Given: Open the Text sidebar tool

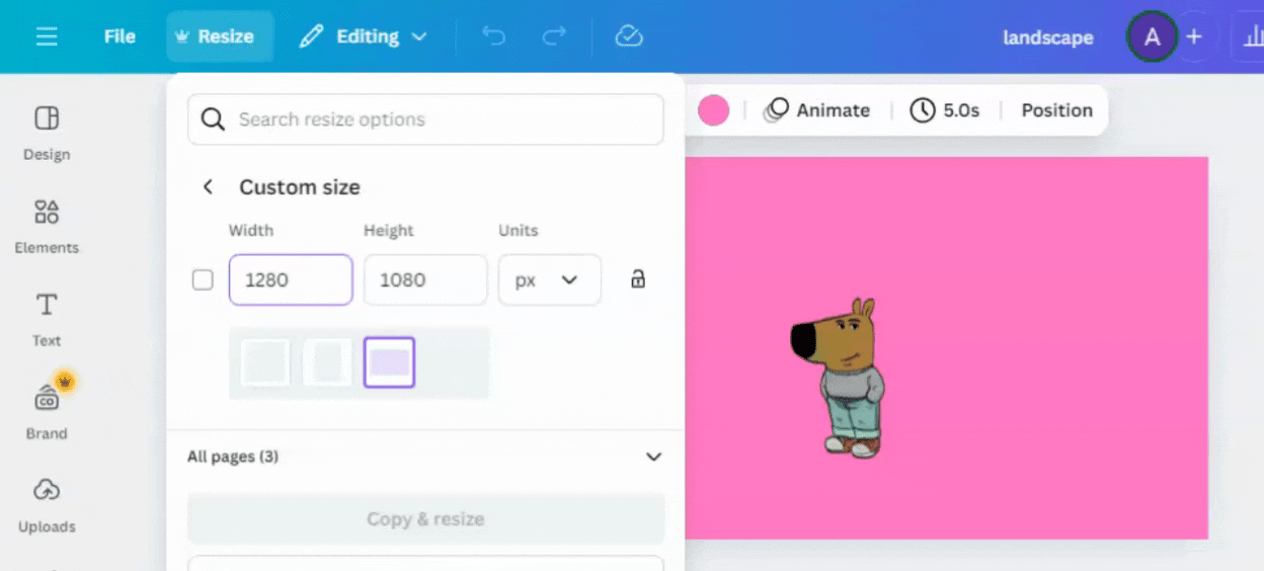Looking at the screenshot, I should tap(47, 319).
